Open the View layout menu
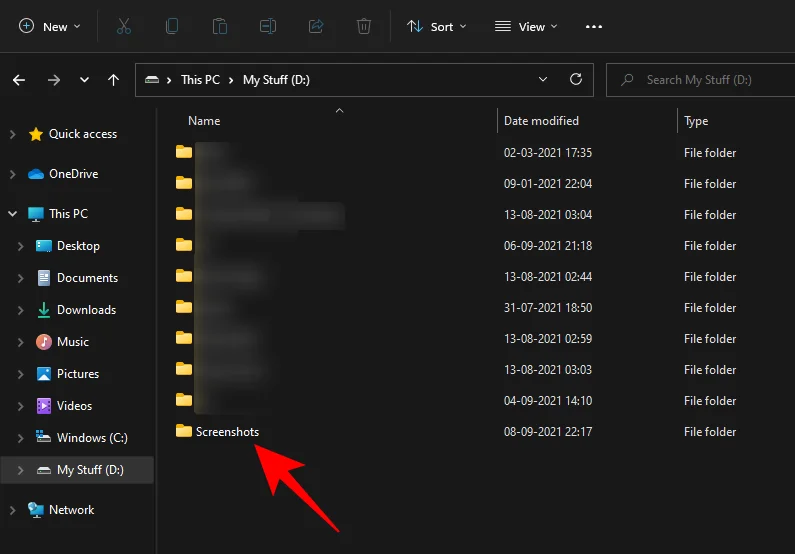The height and width of the screenshot is (554, 795). tap(526, 26)
